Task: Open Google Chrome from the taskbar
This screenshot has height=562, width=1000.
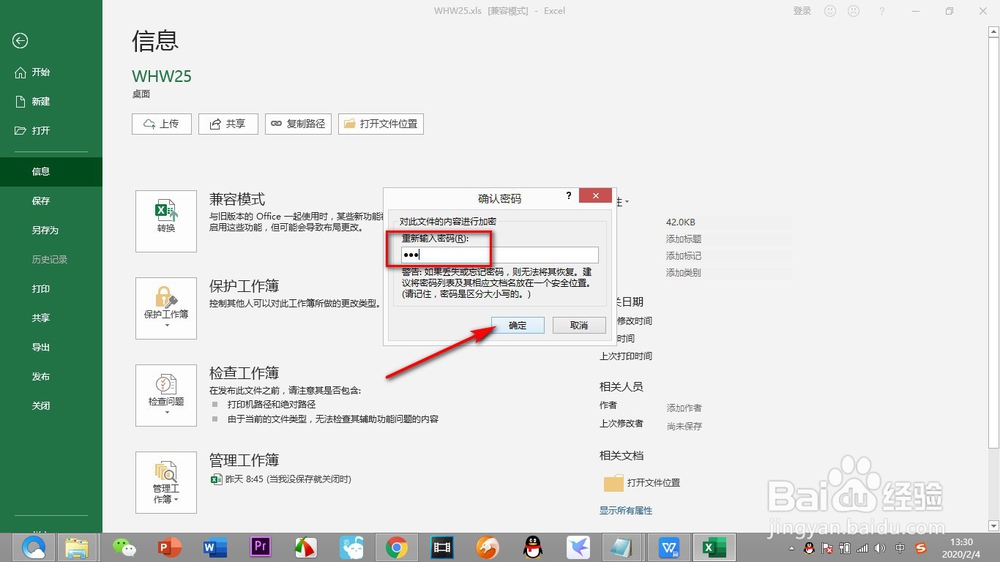Action: coord(397,547)
